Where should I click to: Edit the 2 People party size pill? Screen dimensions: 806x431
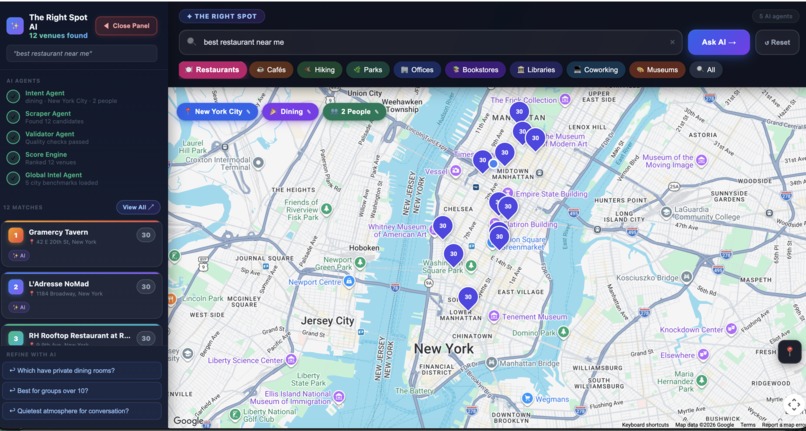pyautogui.click(x=354, y=112)
